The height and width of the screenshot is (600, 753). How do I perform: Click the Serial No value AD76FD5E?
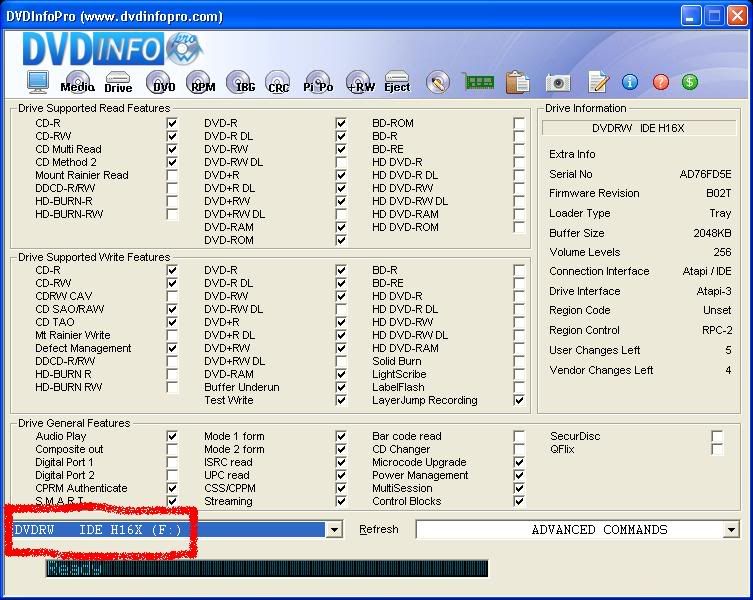coord(705,174)
